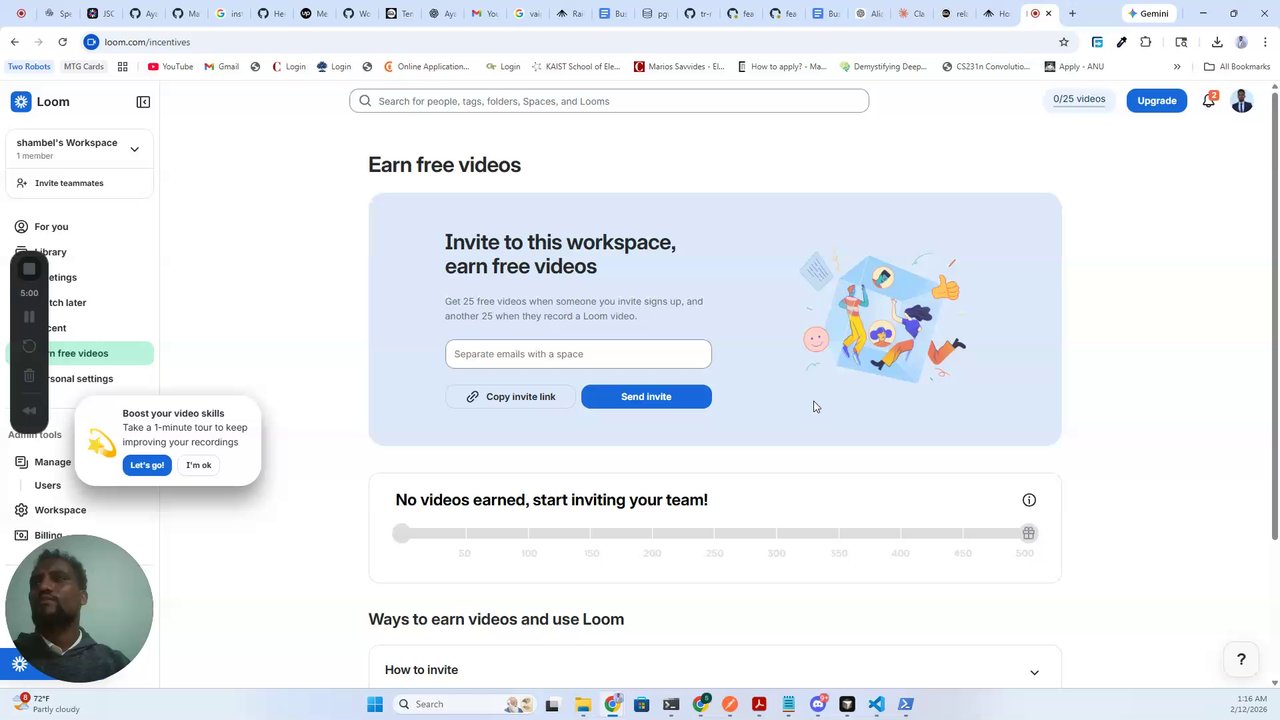Click the Loom flower icon below the webcam bubble
1280x720 pixels.
pyautogui.click(x=19, y=664)
